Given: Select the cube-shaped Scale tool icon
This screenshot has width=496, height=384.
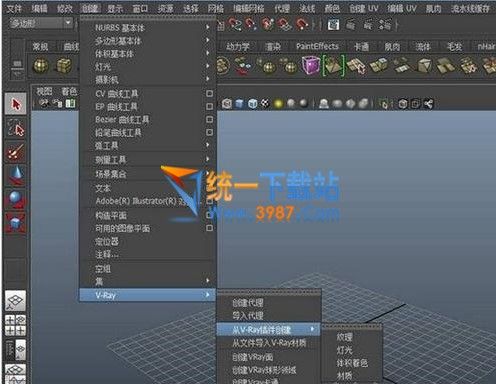Looking at the screenshot, I should point(16,223).
